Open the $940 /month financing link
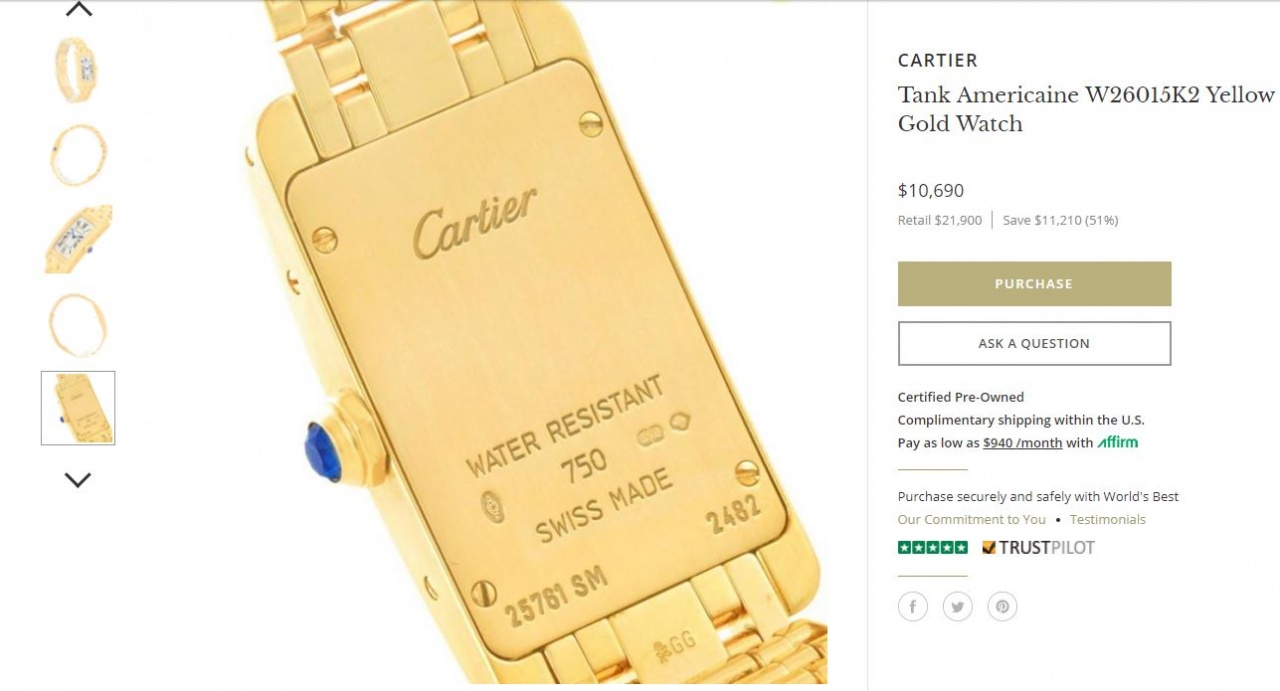1280x691 pixels. pos(1022,443)
